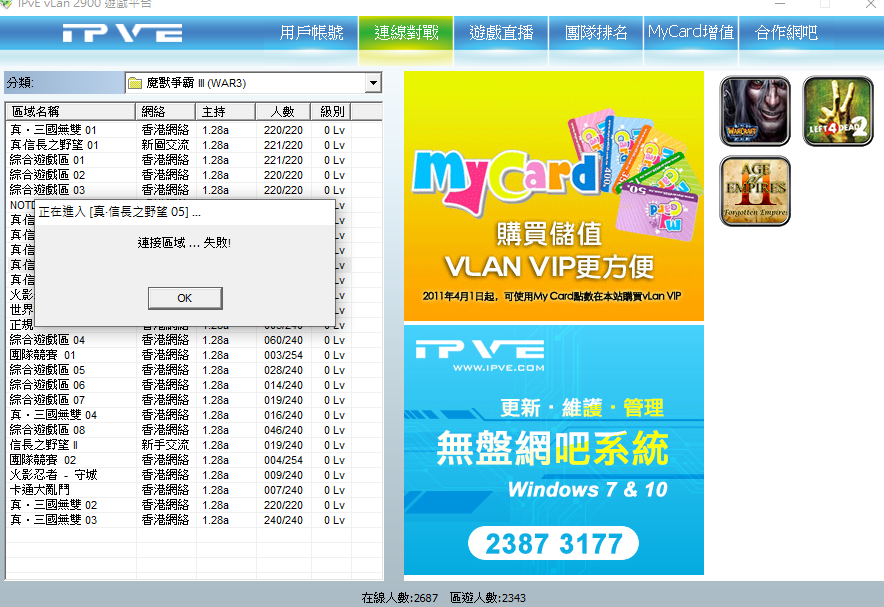Screen dimensions: 884x607
Task: Launch the Warcraft III game icon
Action: pyautogui.click(x=755, y=111)
